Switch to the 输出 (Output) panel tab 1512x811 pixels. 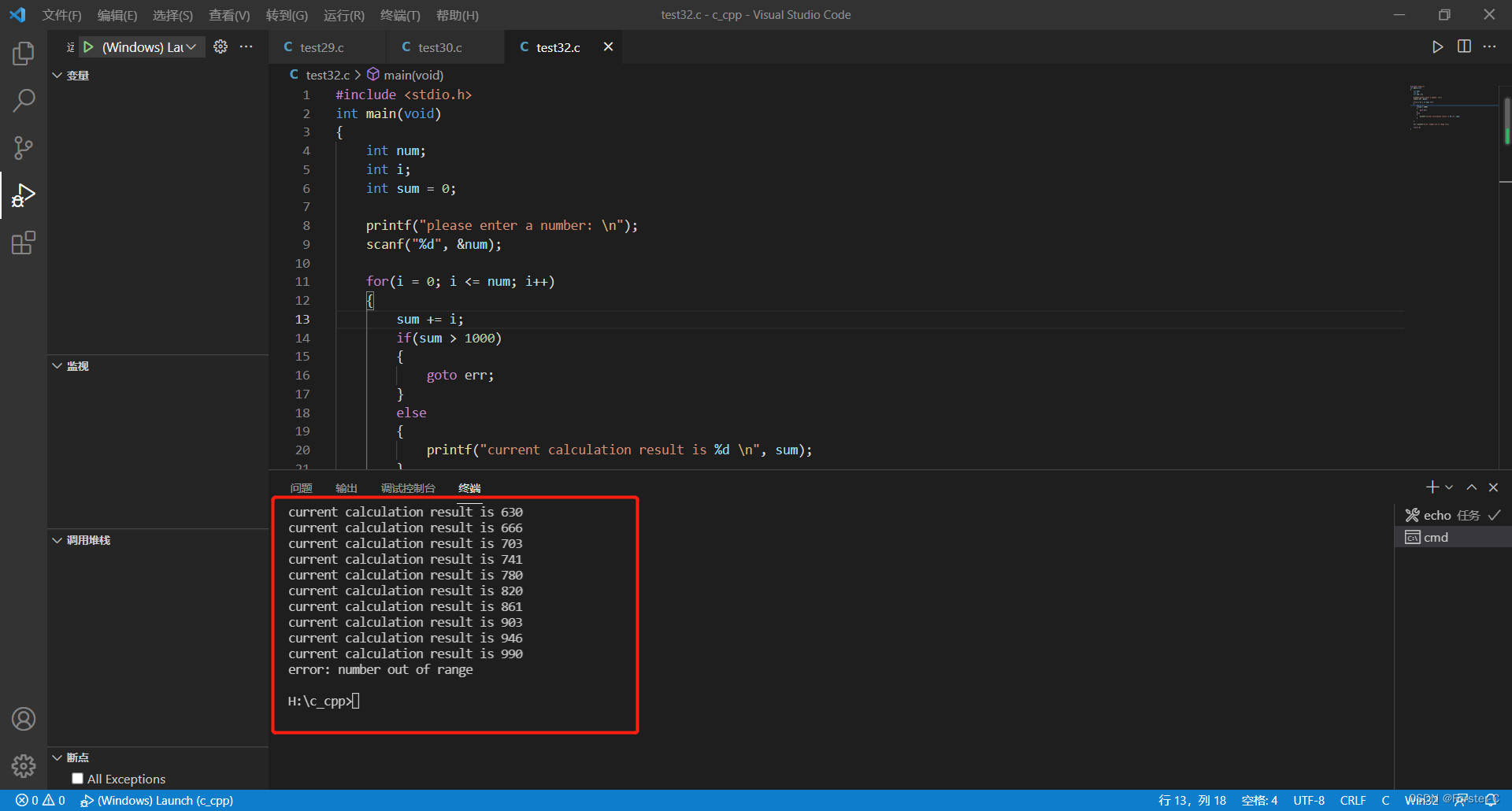click(x=346, y=488)
